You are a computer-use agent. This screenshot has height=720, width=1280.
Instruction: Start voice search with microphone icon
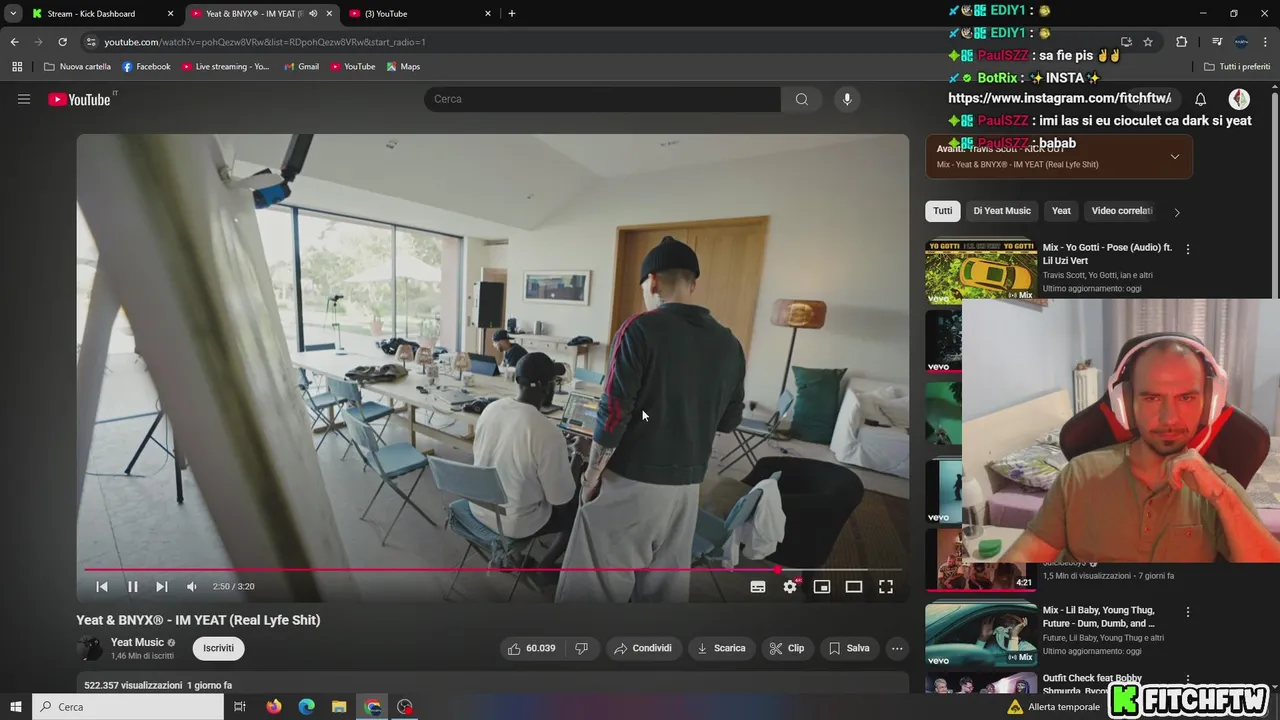(x=847, y=99)
